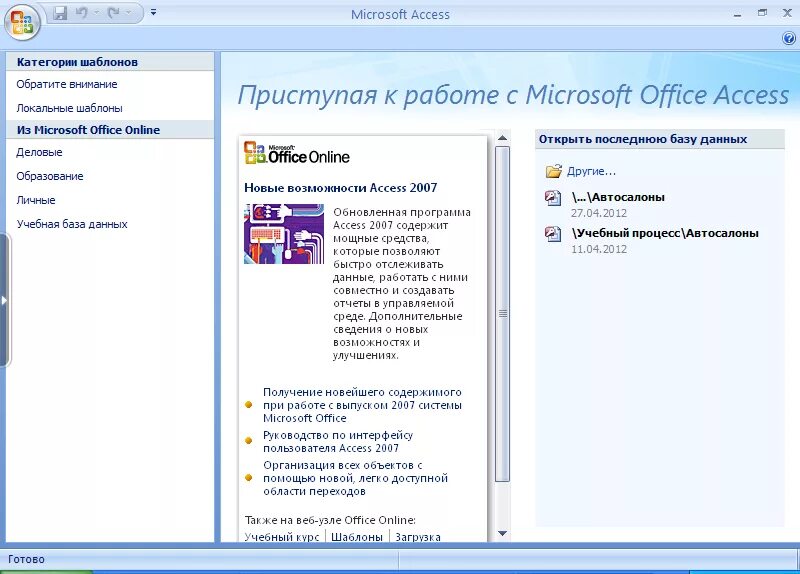
Task: Open the Redo history dropdown arrow
Action: (x=128, y=13)
